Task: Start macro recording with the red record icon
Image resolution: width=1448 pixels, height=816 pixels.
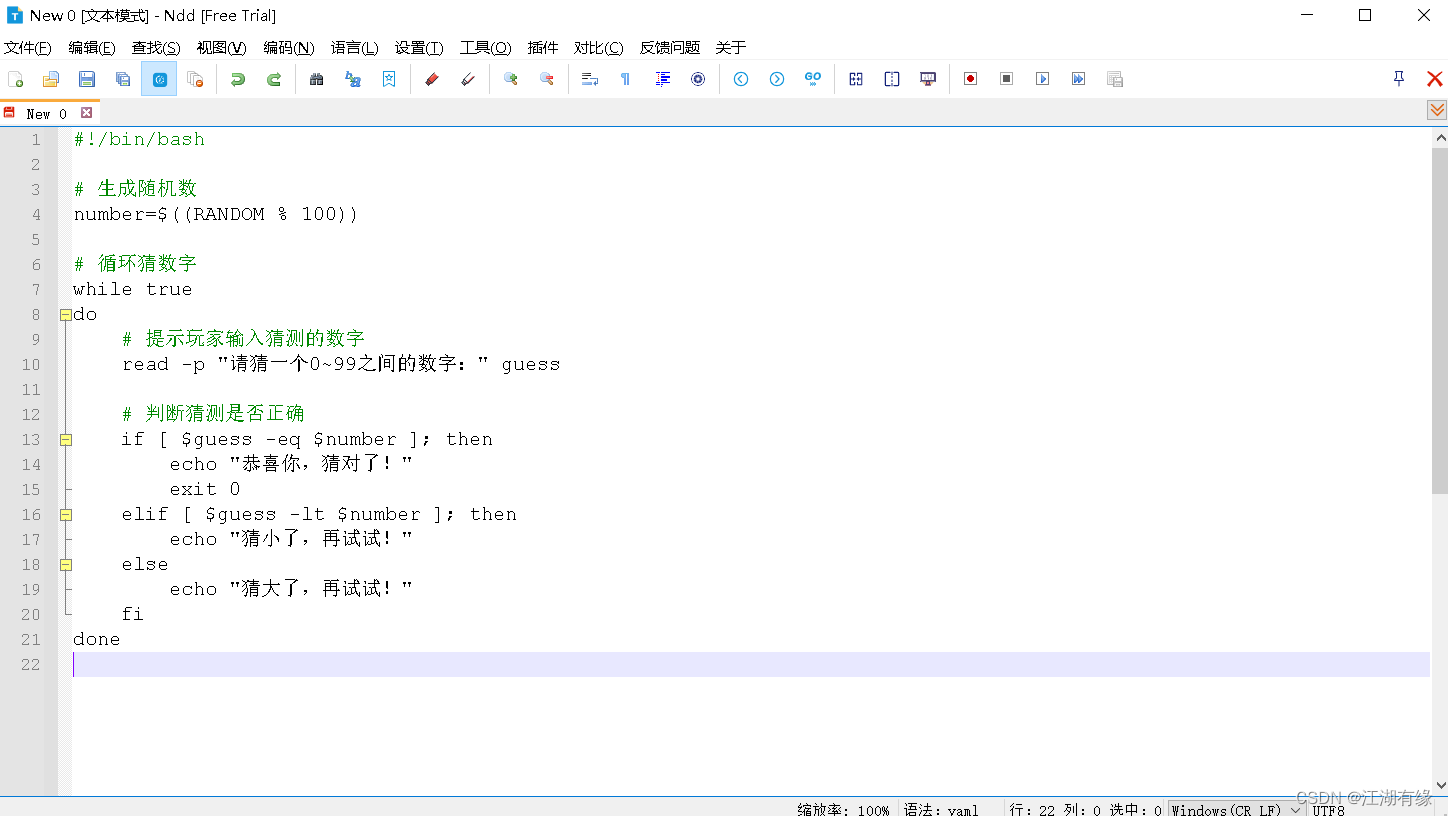Action: pyautogui.click(x=969, y=78)
